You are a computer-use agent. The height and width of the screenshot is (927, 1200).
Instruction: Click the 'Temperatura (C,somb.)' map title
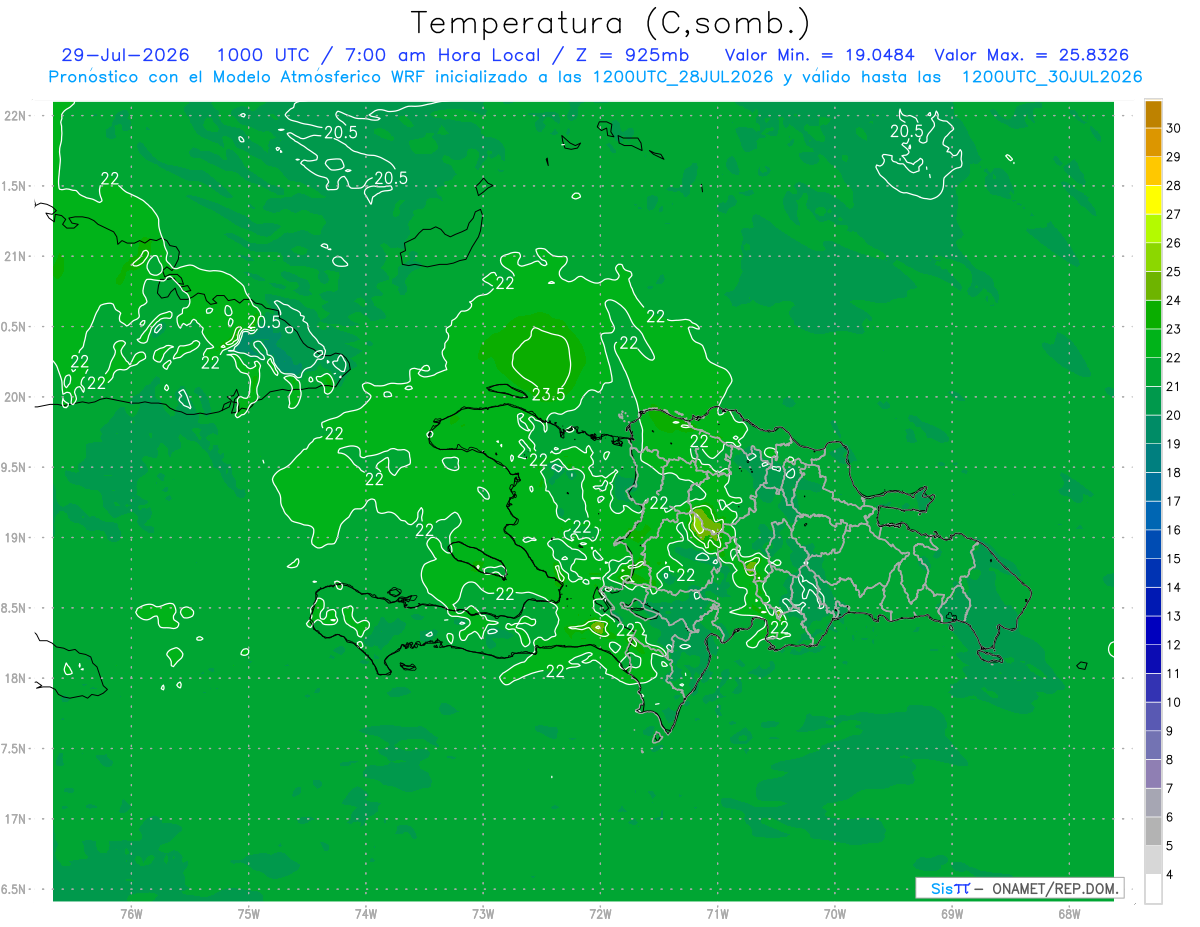click(x=612, y=24)
